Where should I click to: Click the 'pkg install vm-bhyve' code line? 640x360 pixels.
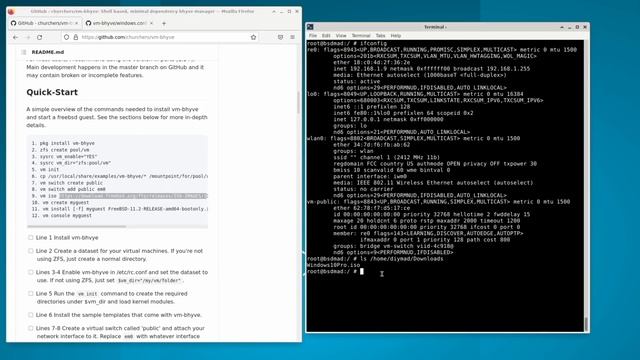point(67,143)
